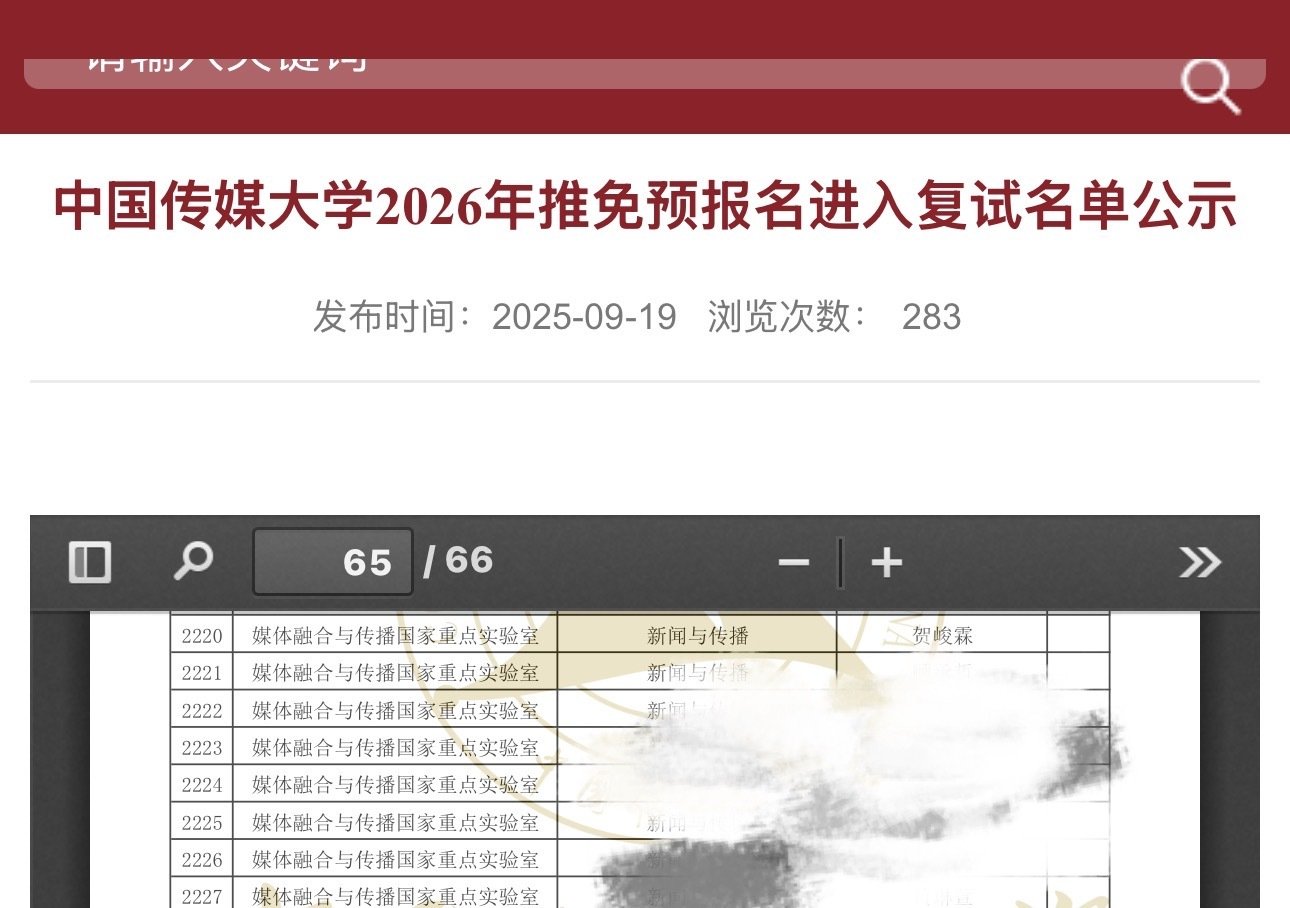Click the name 贺峻霖 in row 2220
1290x908 pixels.
(x=942, y=635)
